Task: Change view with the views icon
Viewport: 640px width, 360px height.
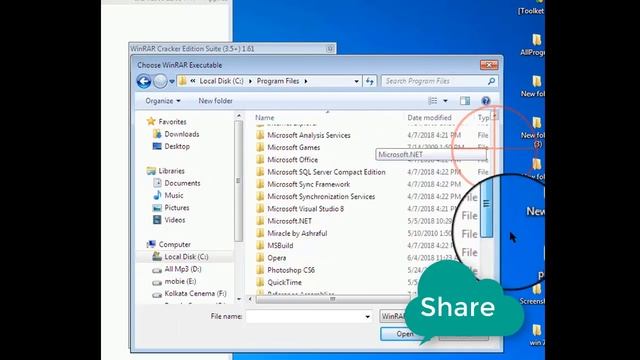Action: point(433,101)
